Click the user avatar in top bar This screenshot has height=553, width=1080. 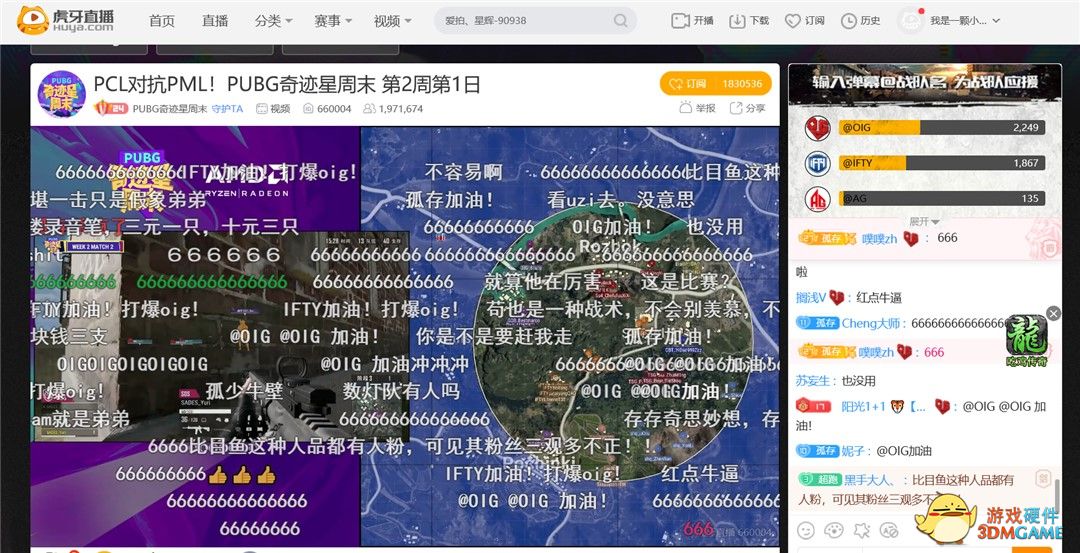tap(911, 21)
